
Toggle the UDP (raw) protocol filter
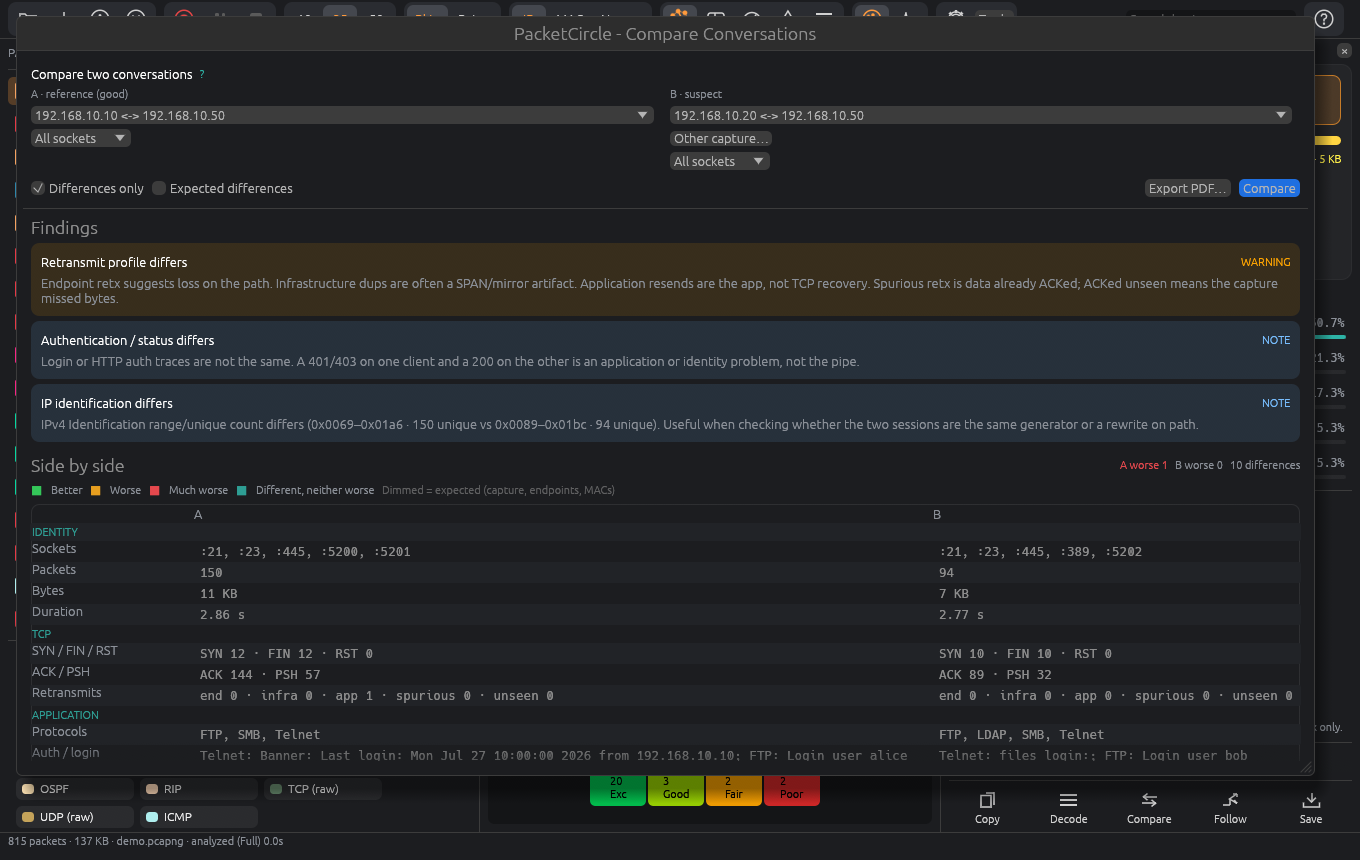coord(75,817)
